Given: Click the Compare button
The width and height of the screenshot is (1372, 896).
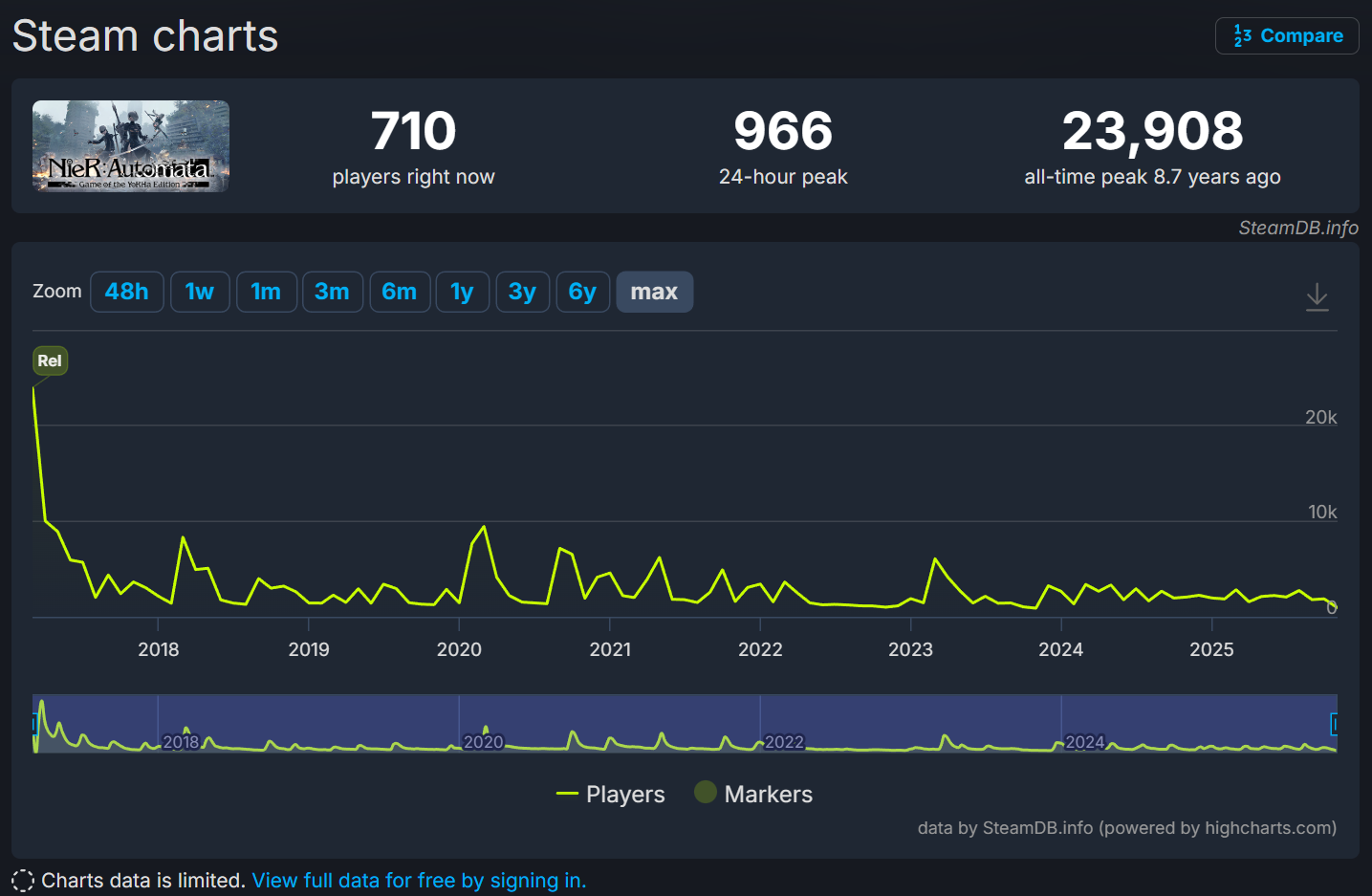Looking at the screenshot, I should pos(1287,35).
